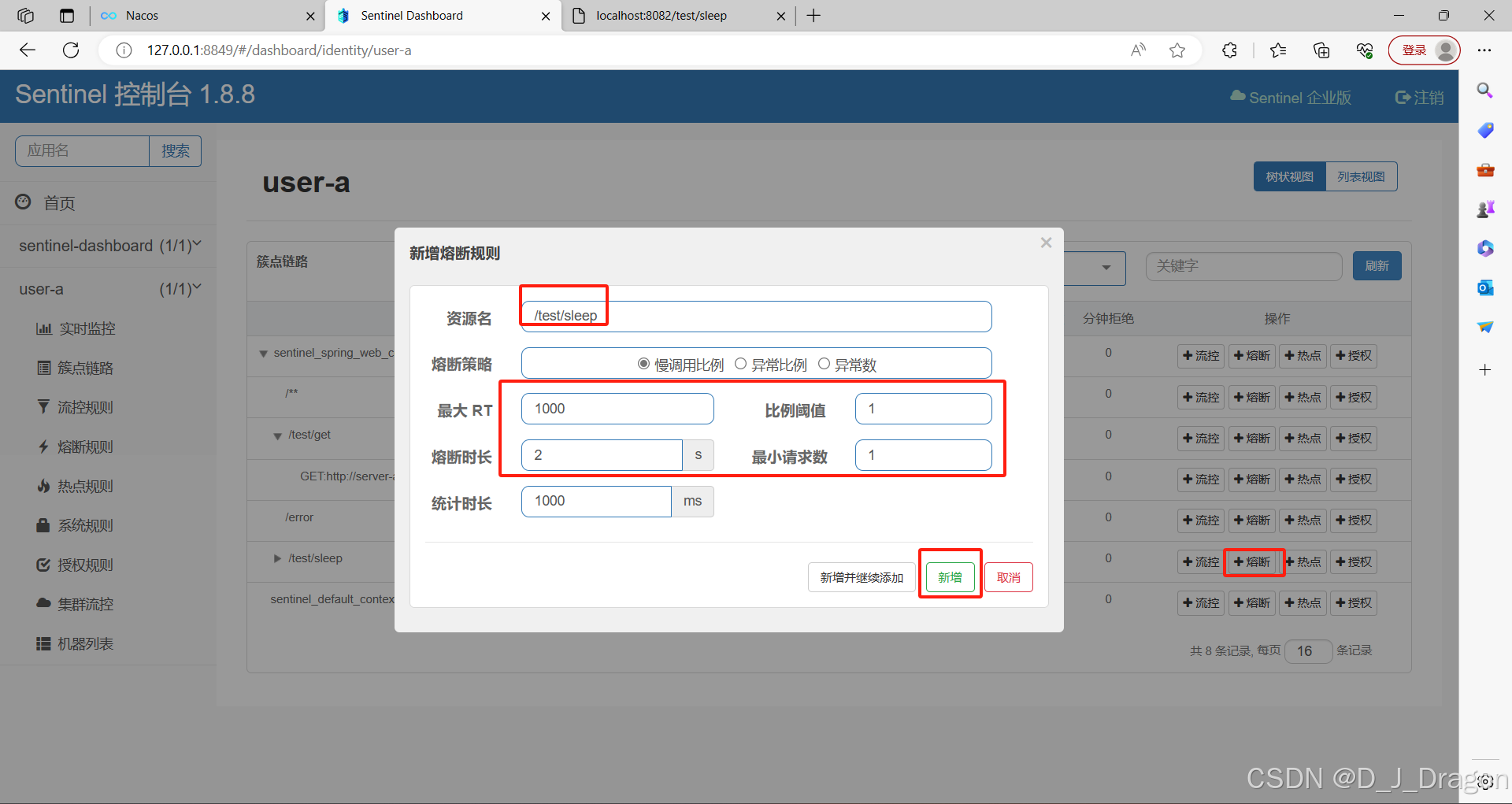Click +授权 in the first table row
This screenshot has height=804, width=1512.
[x=1354, y=356]
